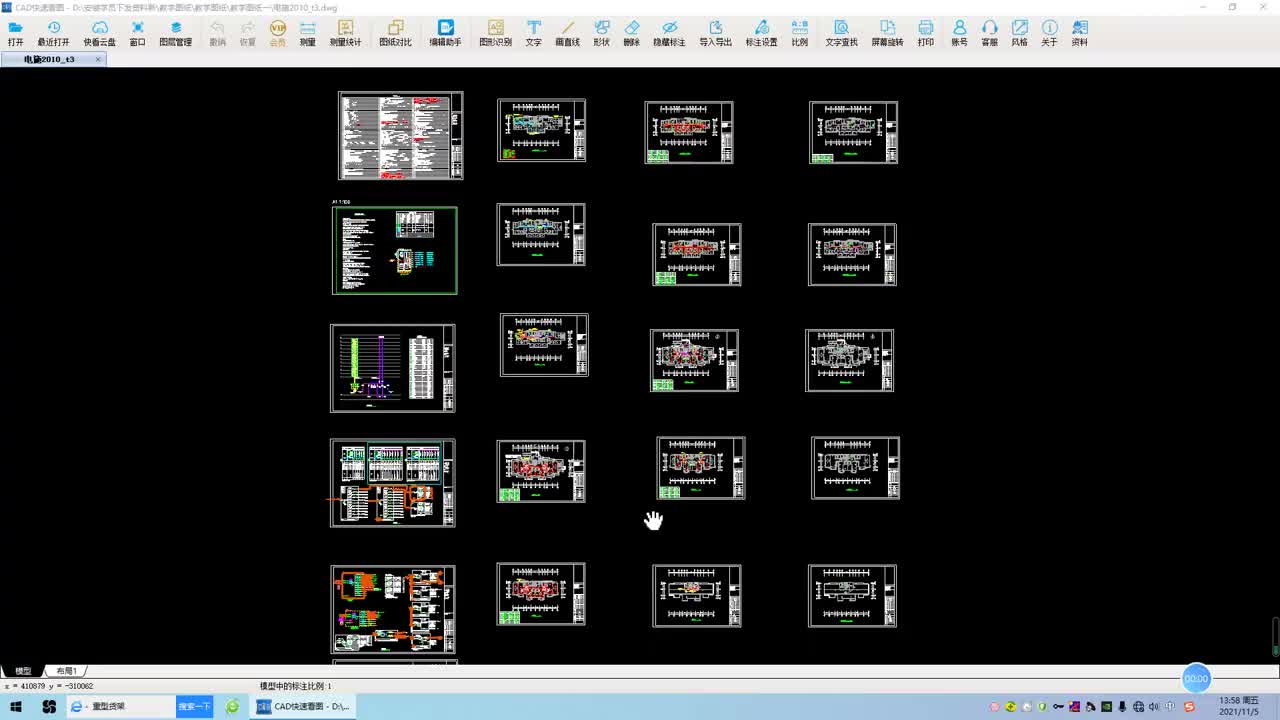Viewport: 1280px width, 720px height.
Task: Open 导入导出 import/export
Action: (x=715, y=33)
